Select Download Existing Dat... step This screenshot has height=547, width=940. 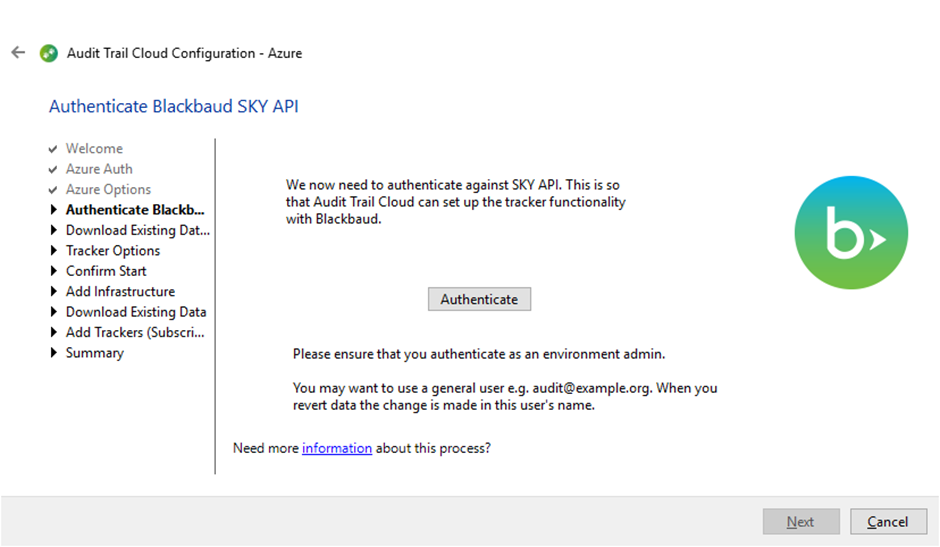pyautogui.click(x=138, y=230)
